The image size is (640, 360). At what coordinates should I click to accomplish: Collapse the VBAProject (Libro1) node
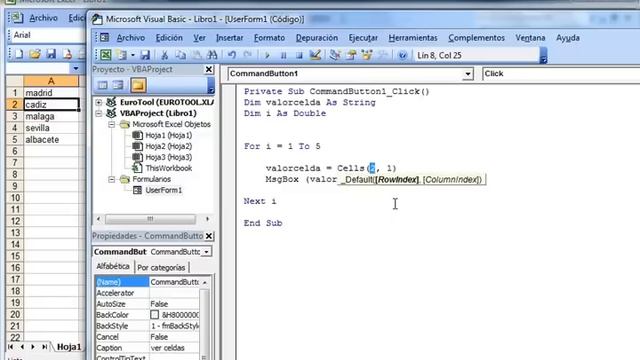[x=99, y=113]
